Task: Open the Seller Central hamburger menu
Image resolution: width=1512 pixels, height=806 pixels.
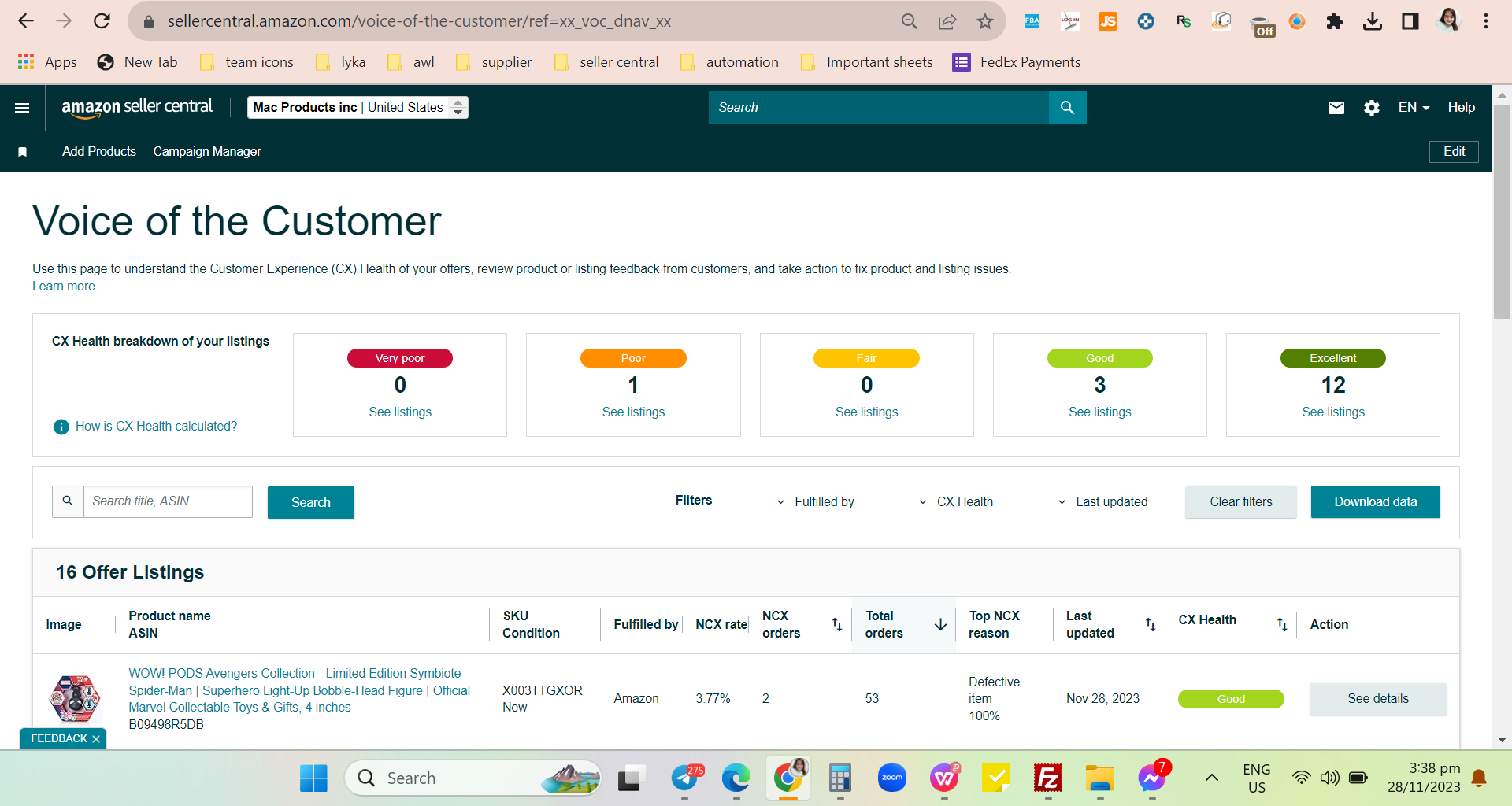Action: click(22, 108)
